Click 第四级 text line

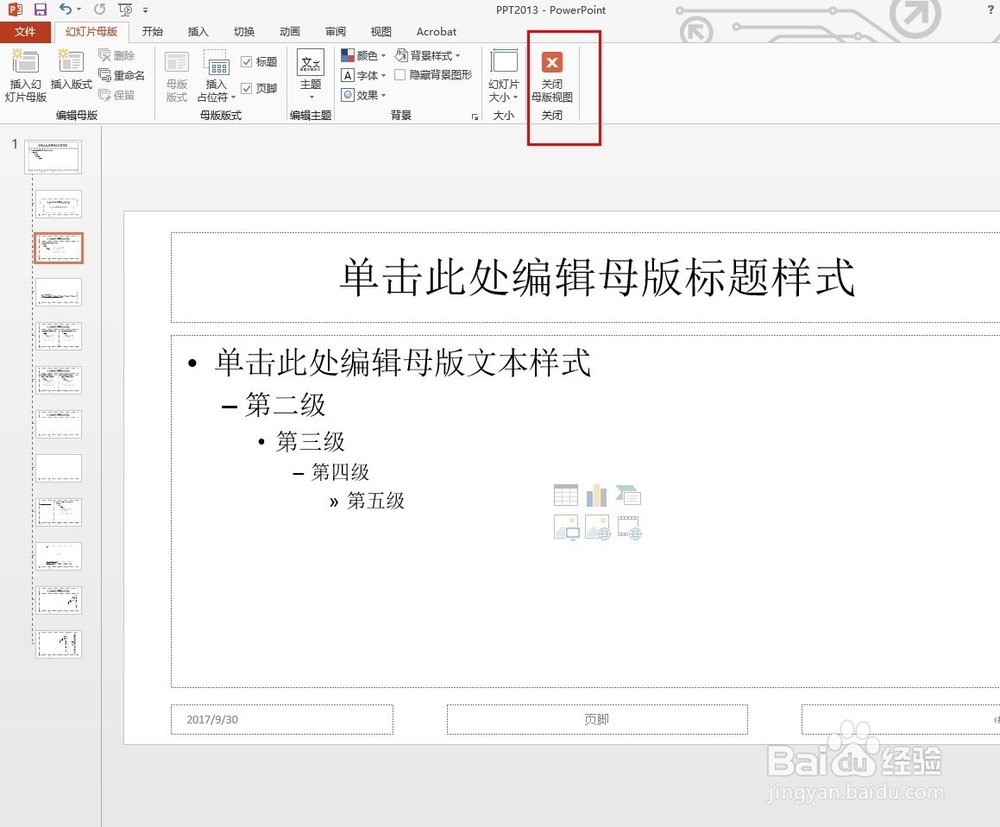coord(340,472)
